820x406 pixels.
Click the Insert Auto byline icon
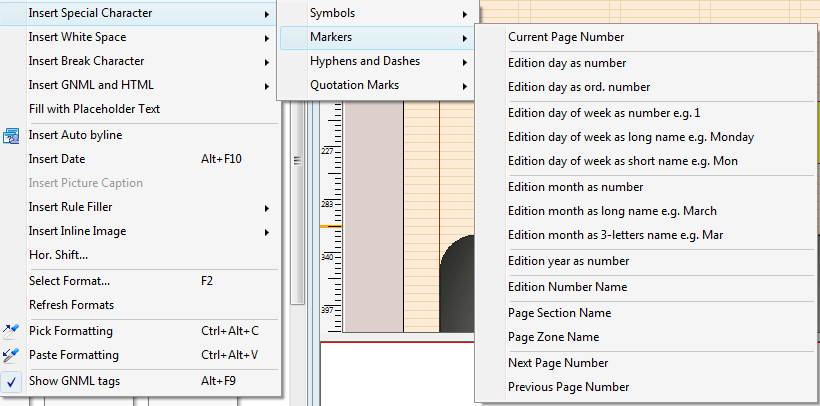(11, 136)
